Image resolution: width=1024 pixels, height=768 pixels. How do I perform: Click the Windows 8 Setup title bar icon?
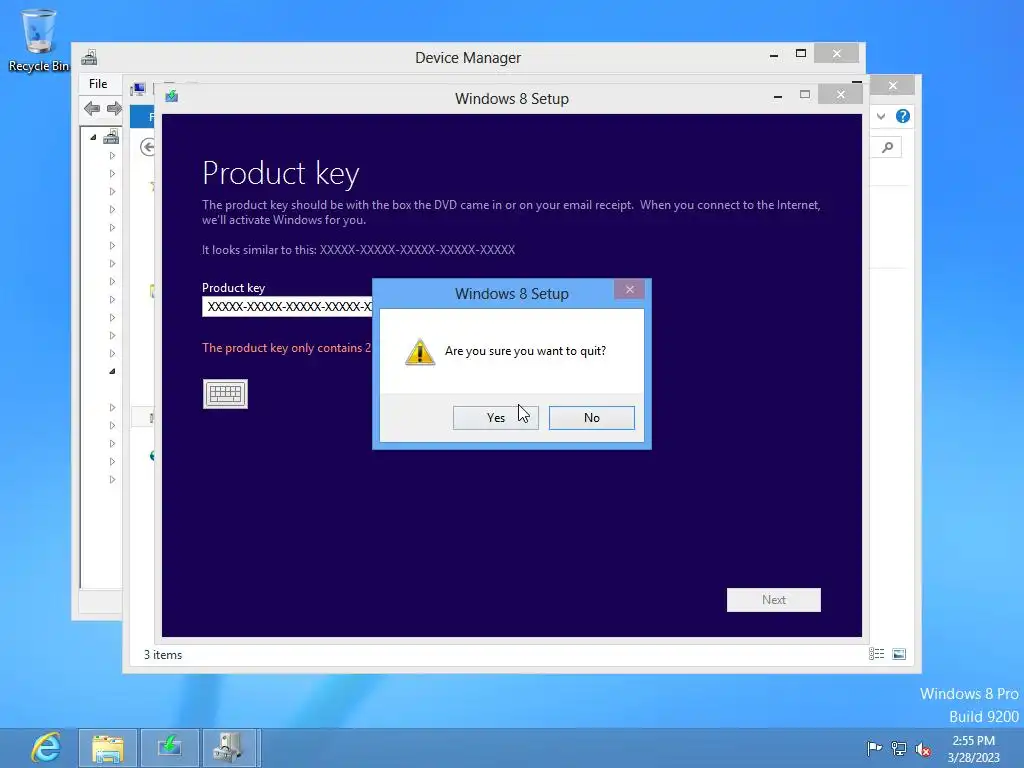(172, 97)
